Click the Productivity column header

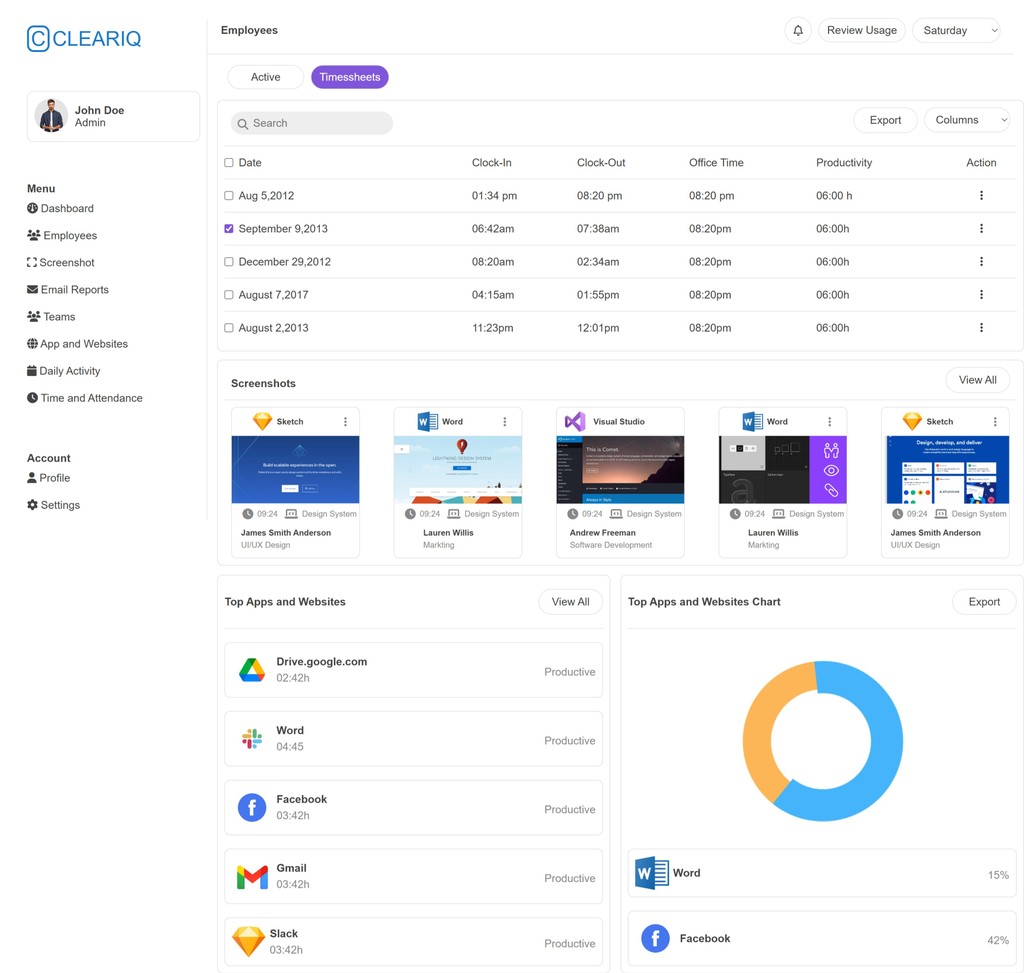pyautogui.click(x=844, y=163)
